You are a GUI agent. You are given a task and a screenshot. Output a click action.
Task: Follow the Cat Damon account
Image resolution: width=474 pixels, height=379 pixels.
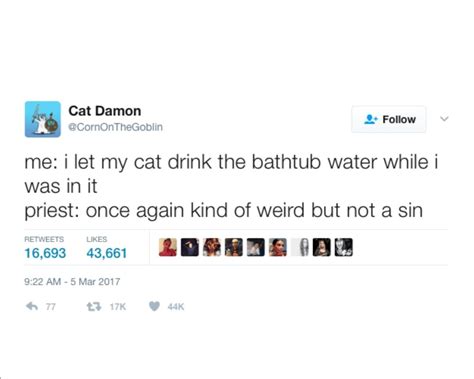click(389, 119)
